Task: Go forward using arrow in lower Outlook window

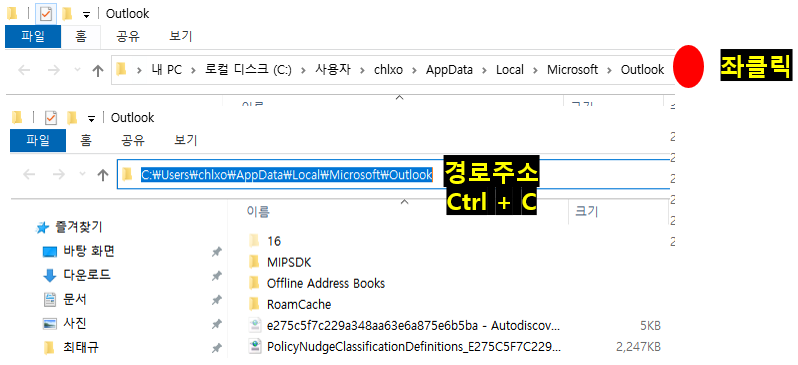Action: click(59, 175)
